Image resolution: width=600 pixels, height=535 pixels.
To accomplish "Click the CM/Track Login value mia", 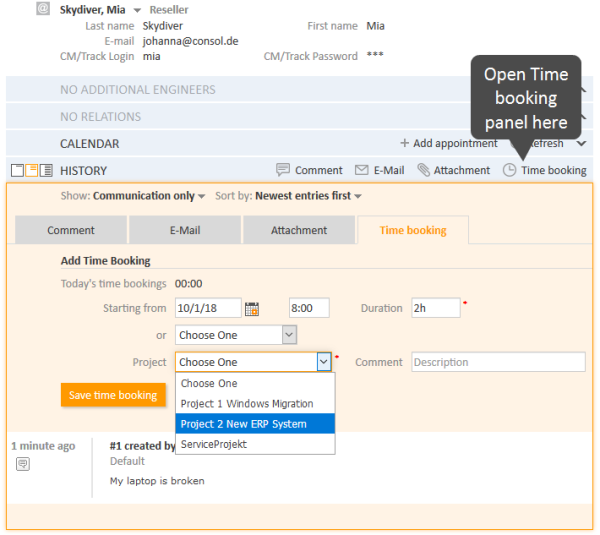I will [152, 57].
